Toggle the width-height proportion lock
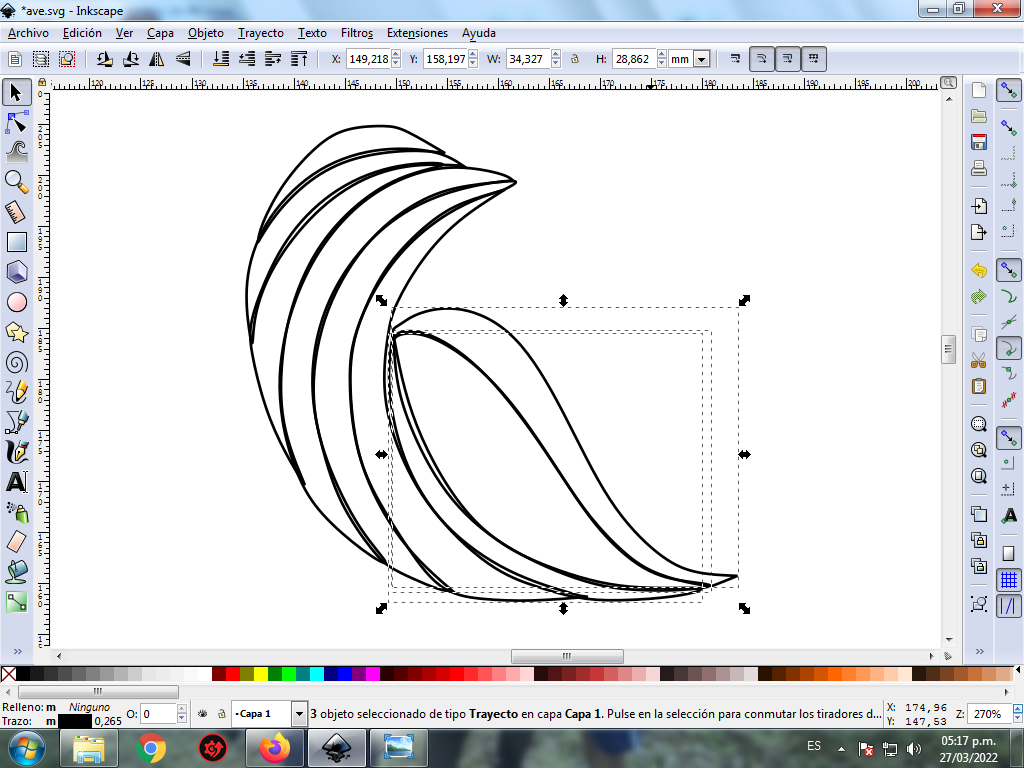Image resolution: width=1024 pixels, height=768 pixels. pos(575,59)
